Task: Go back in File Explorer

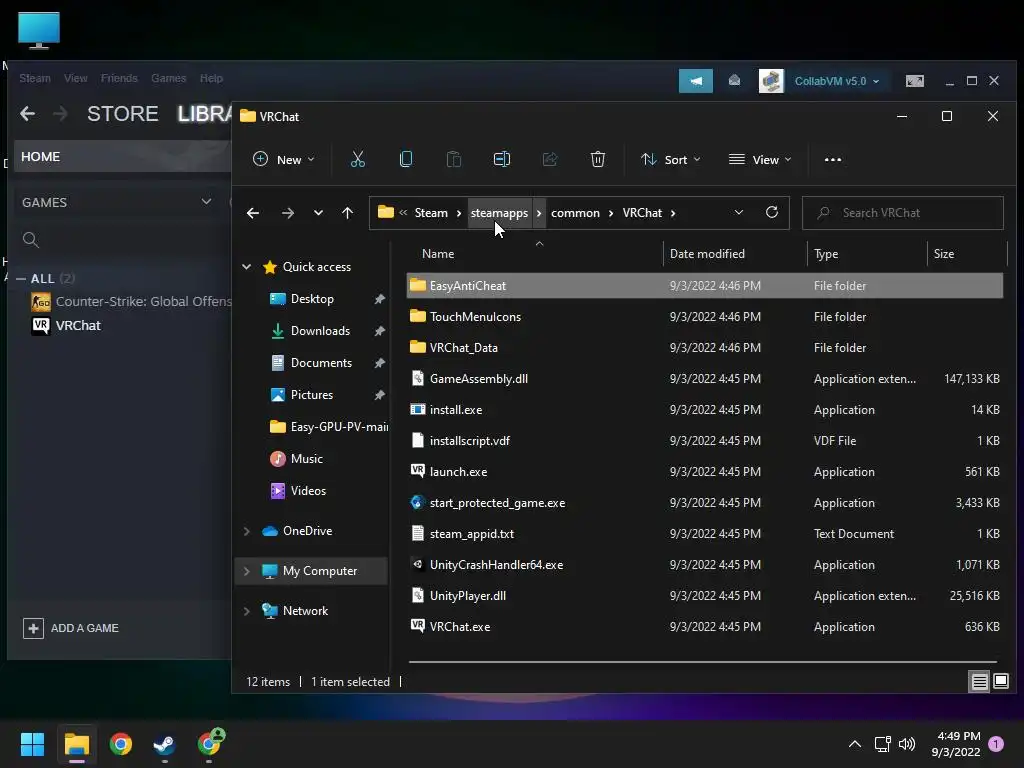Action: tap(253, 213)
